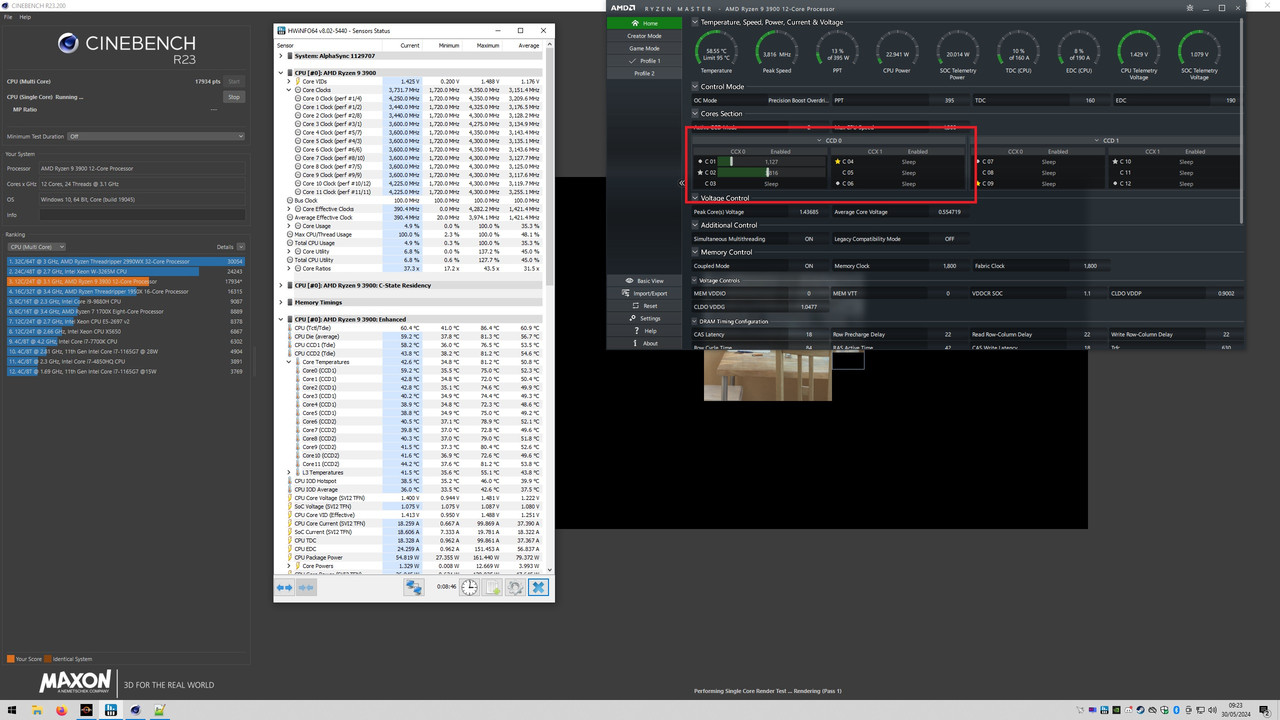Open Cinebench Help menu
The width and height of the screenshot is (1280, 720).
coord(25,17)
